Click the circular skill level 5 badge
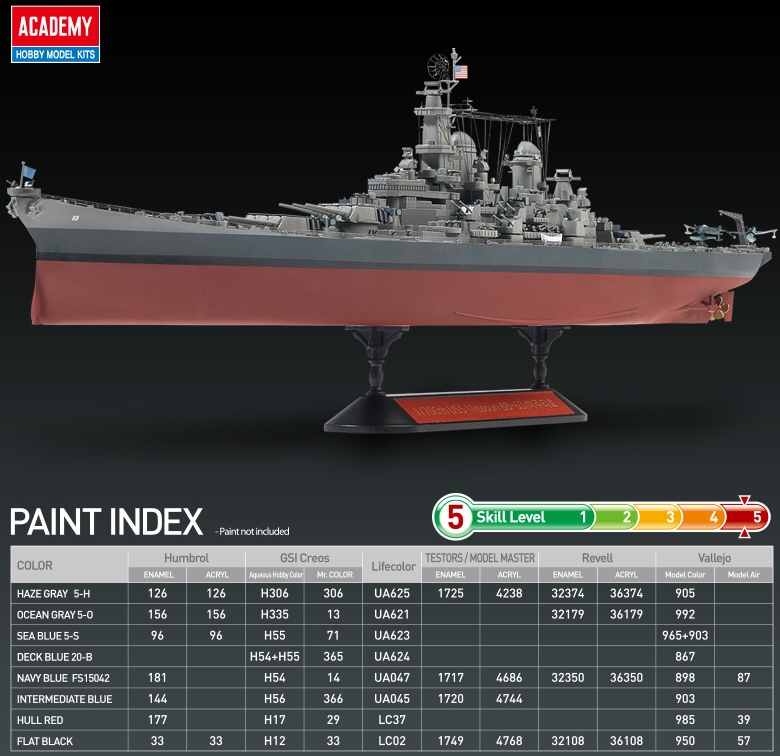 pyautogui.click(x=455, y=517)
